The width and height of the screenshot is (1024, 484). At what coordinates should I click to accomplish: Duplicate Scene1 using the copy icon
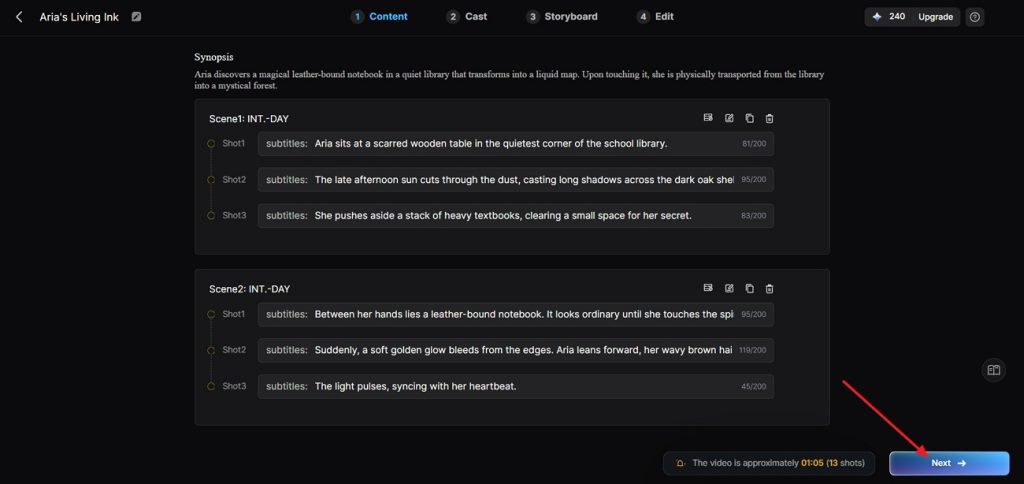749,118
